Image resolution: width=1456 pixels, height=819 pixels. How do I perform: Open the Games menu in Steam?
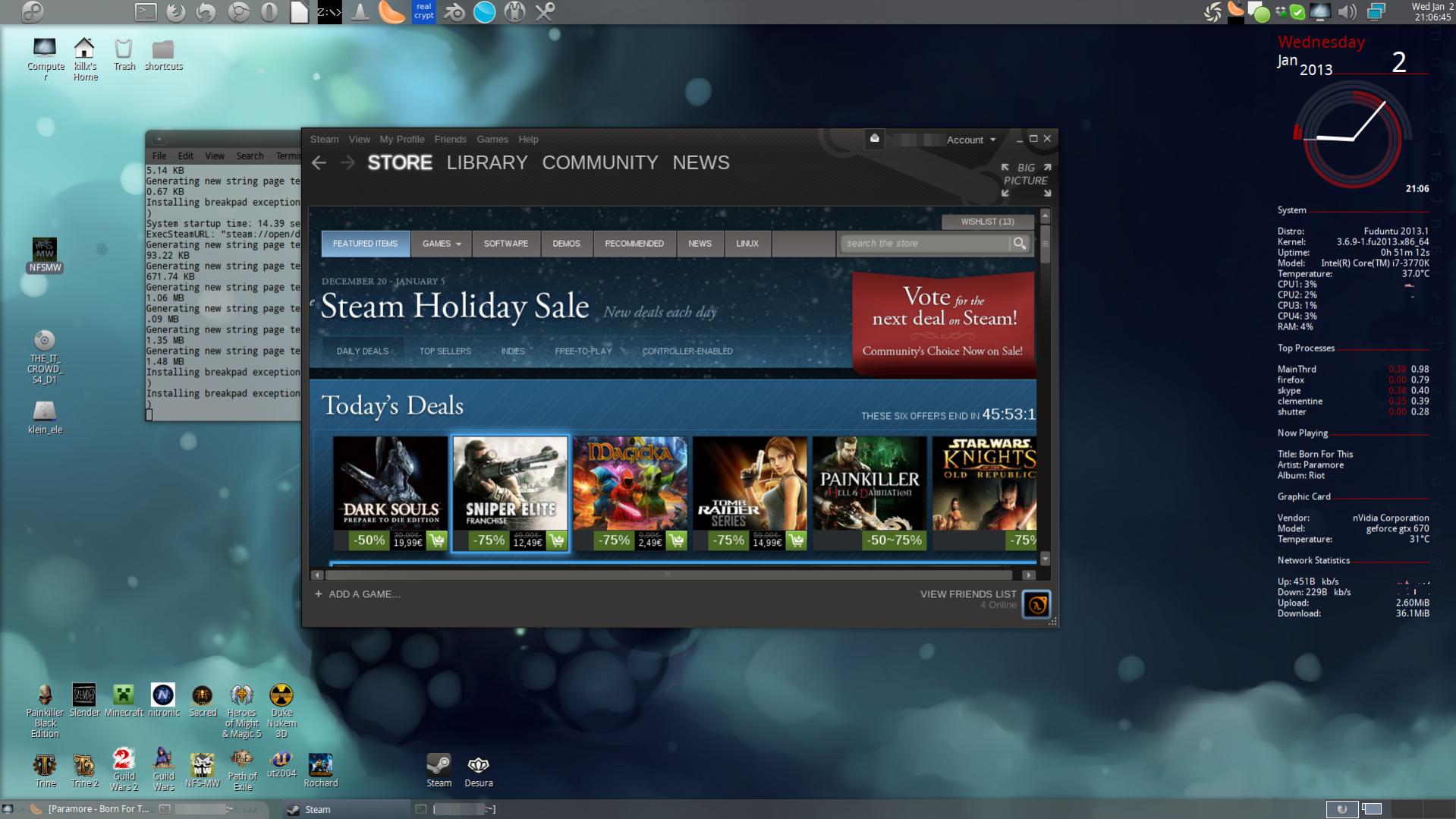coord(492,139)
